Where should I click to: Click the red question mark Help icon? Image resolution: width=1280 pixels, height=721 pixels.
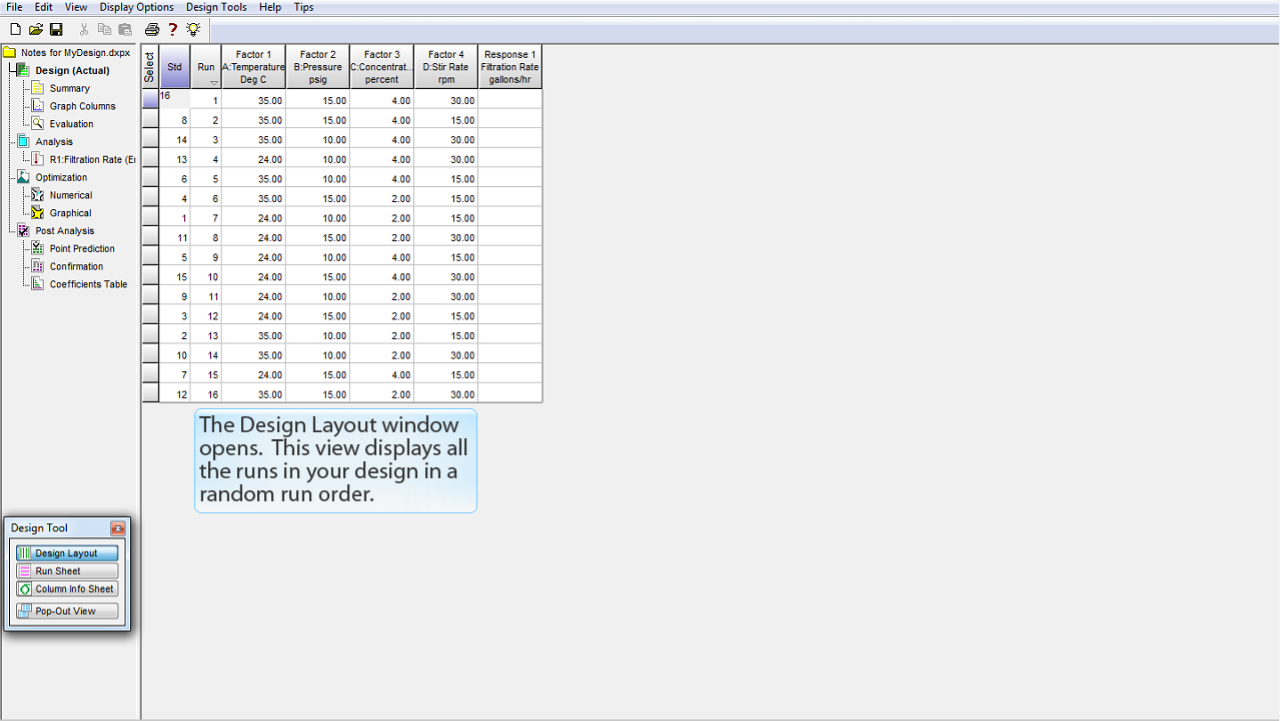pyautogui.click(x=172, y=30)
